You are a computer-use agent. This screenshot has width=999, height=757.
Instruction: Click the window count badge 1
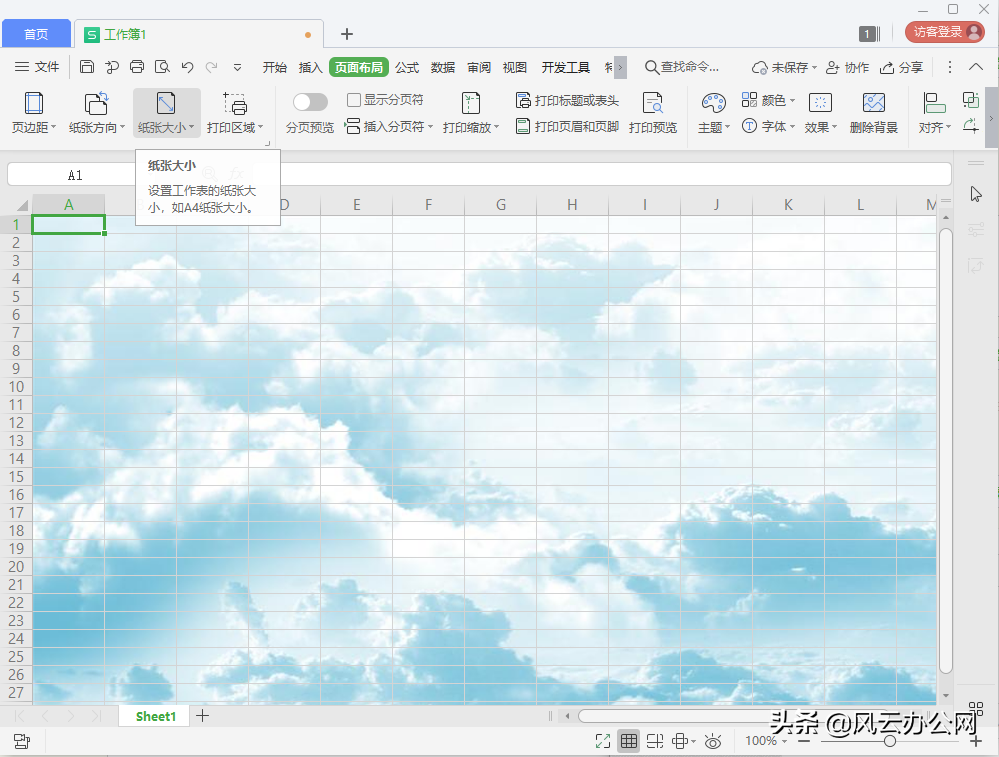pos(869,34)
